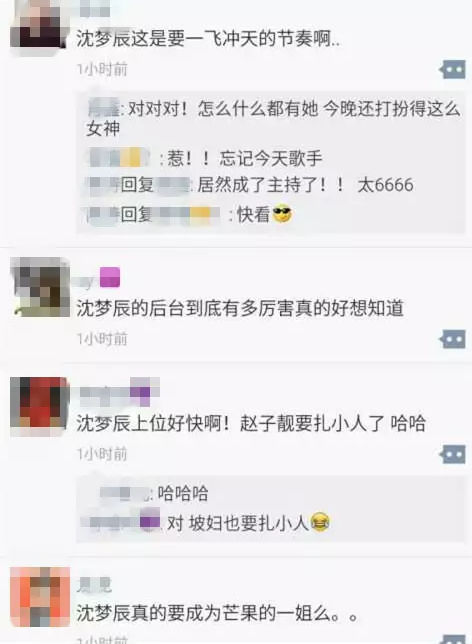The height and width of the screenshot is (644, 472).
Task: Open red avatar of 上位好快 commenter
Action: 39,407
